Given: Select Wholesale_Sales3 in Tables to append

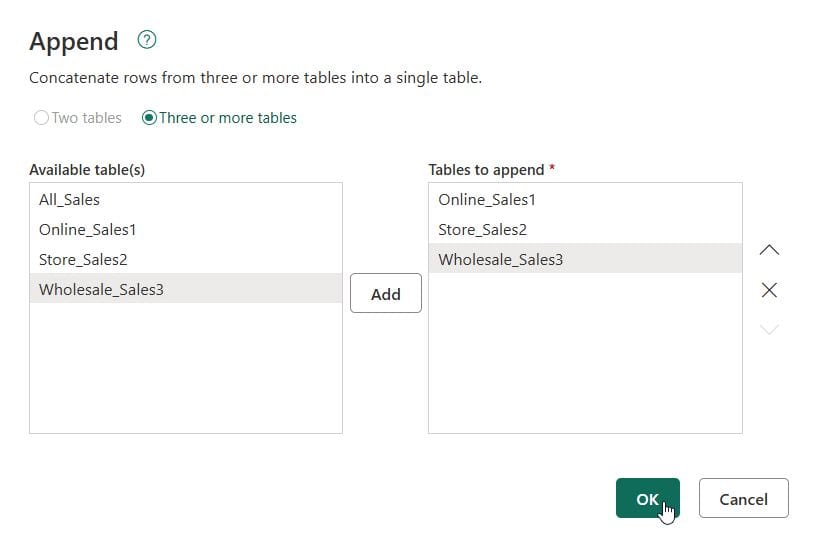Looking at the screenshot, I should (x=585, y=259).
